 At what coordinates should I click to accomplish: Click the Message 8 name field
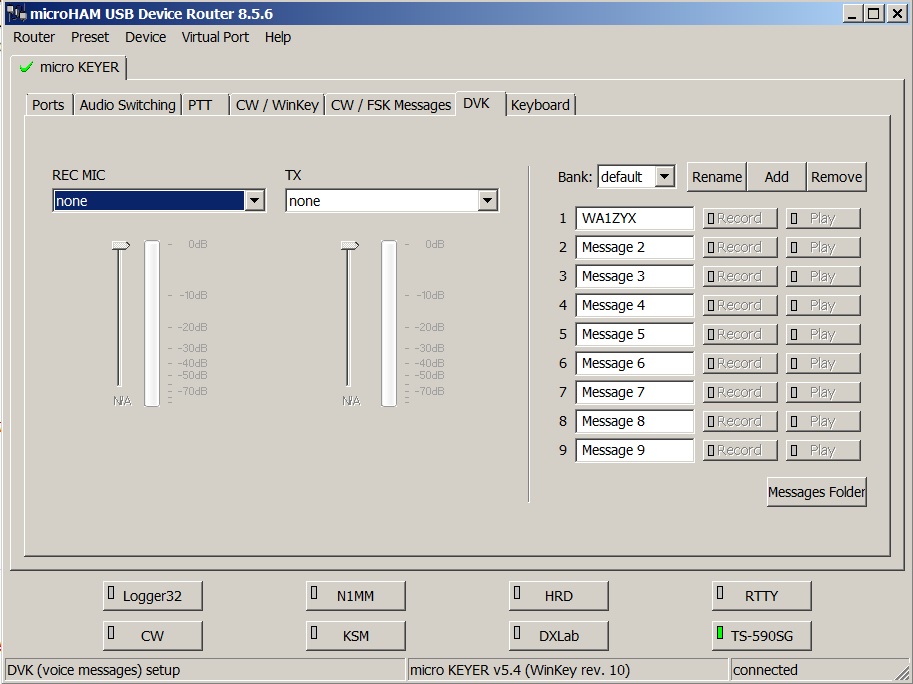[x=634, y=421]
